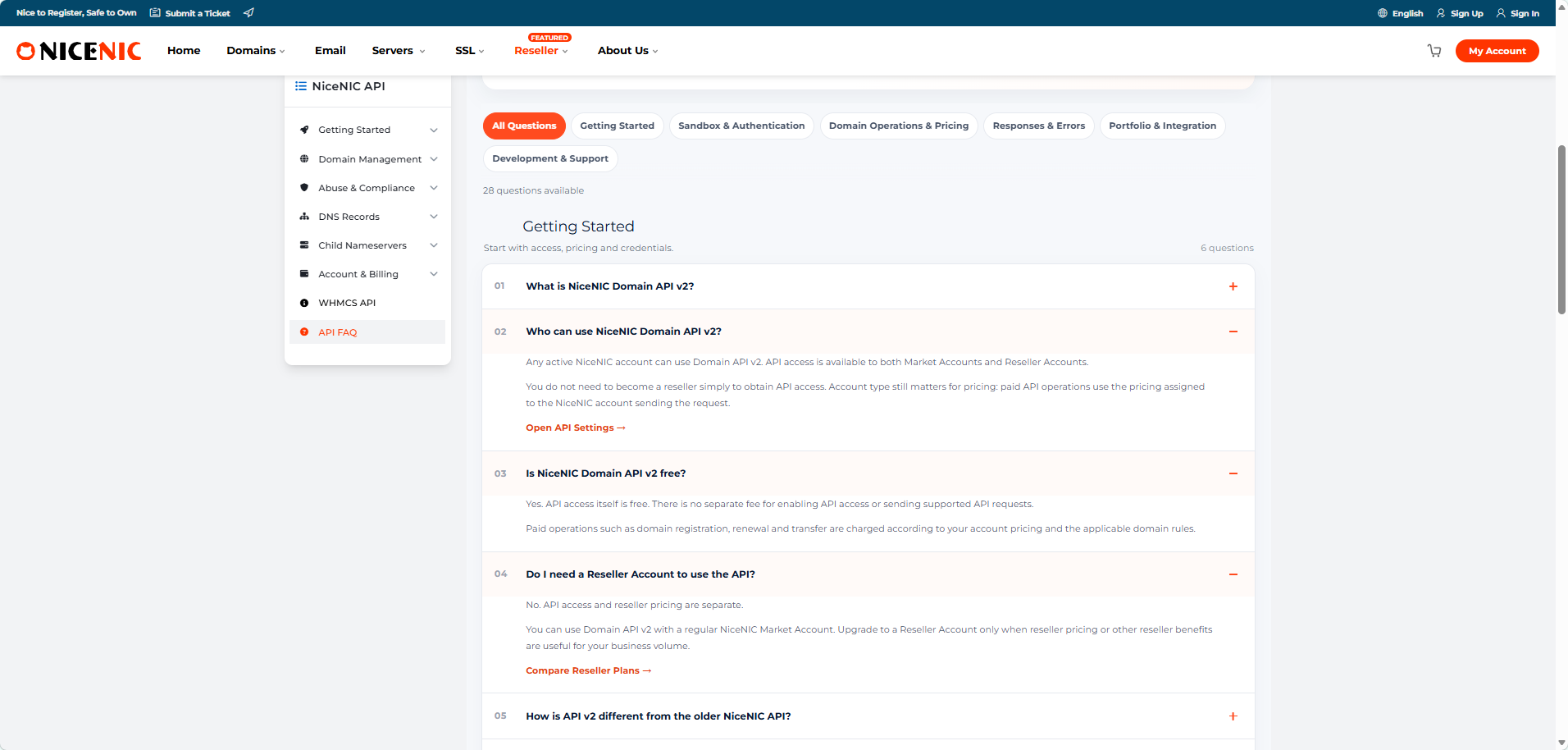Click the DNS Records network icon
The image size is (1568, 750).
304,217
